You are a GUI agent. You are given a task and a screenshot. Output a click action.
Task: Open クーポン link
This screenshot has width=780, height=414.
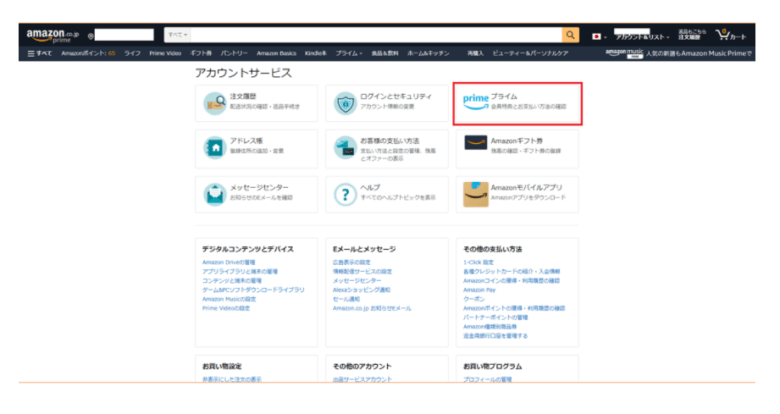coord(474,299)
